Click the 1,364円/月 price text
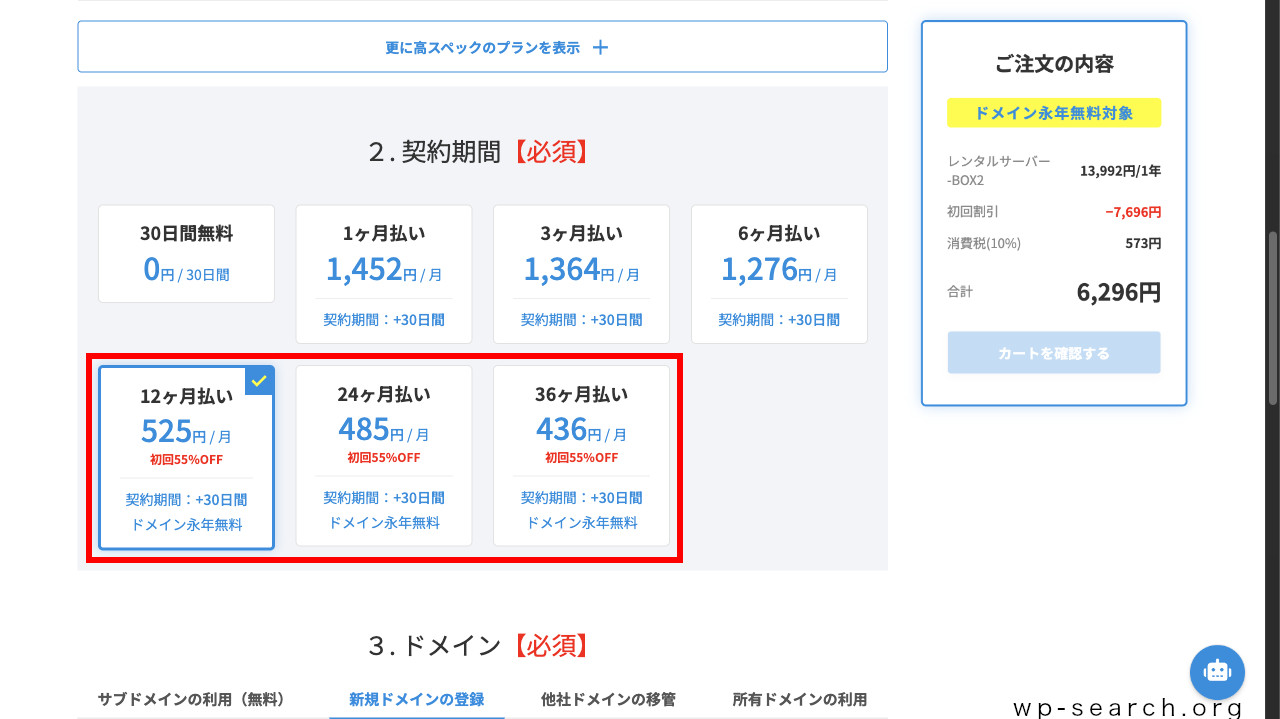Screen dimensions: 1280x719 581,269
